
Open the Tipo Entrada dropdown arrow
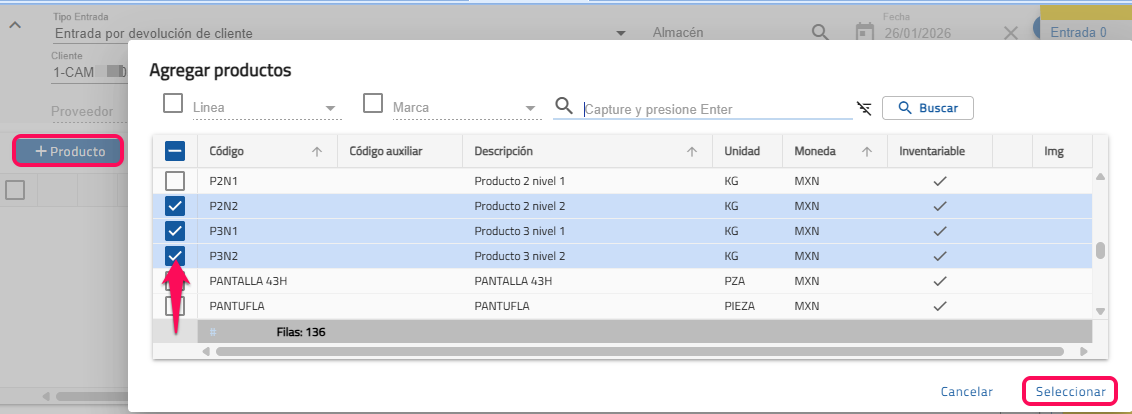tap(620, 34)
